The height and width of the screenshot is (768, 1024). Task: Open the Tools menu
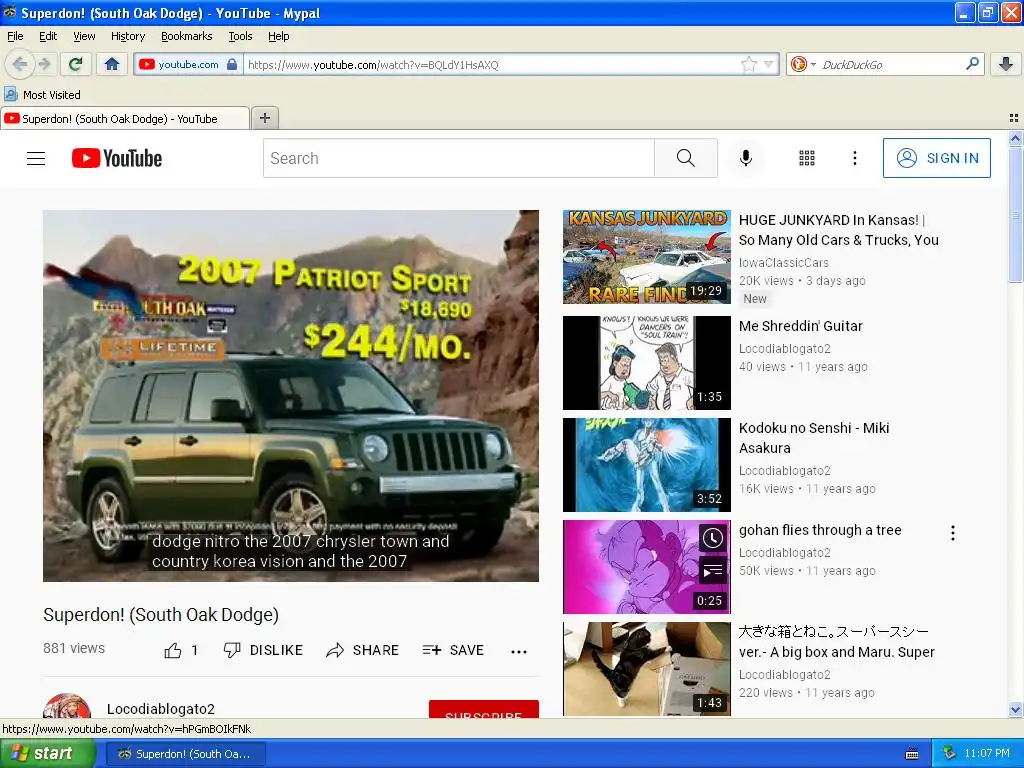240,36
